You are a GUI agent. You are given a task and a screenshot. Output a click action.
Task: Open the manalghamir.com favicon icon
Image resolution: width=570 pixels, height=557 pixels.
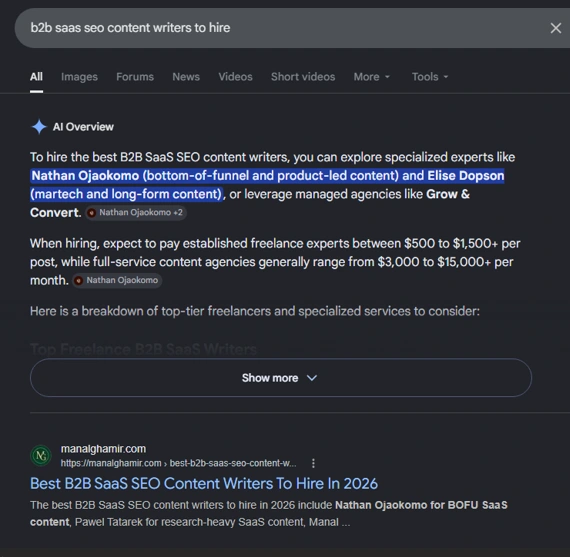(x=41, y=455)
